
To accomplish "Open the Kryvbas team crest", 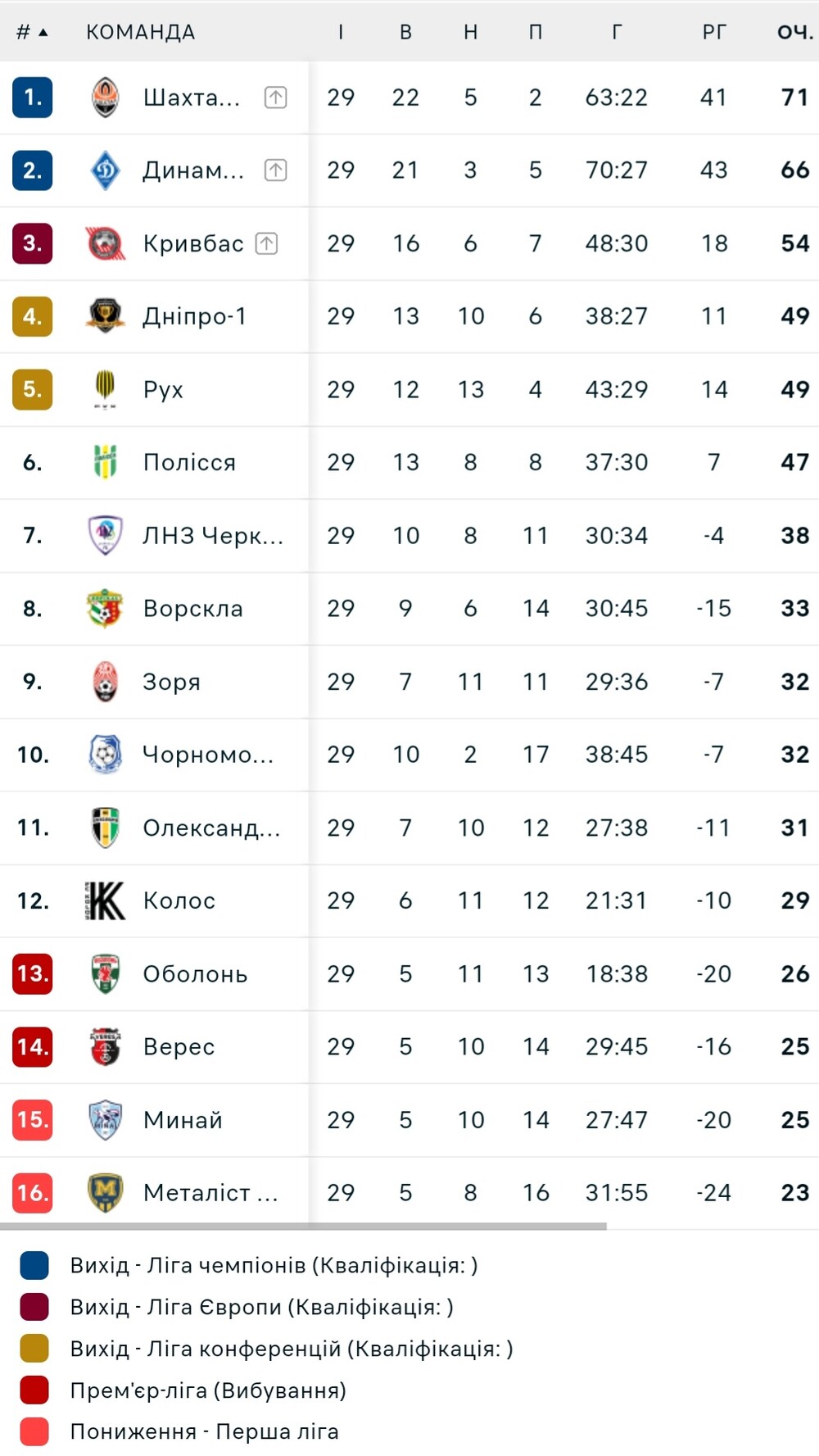I will [x=105, y=243].
